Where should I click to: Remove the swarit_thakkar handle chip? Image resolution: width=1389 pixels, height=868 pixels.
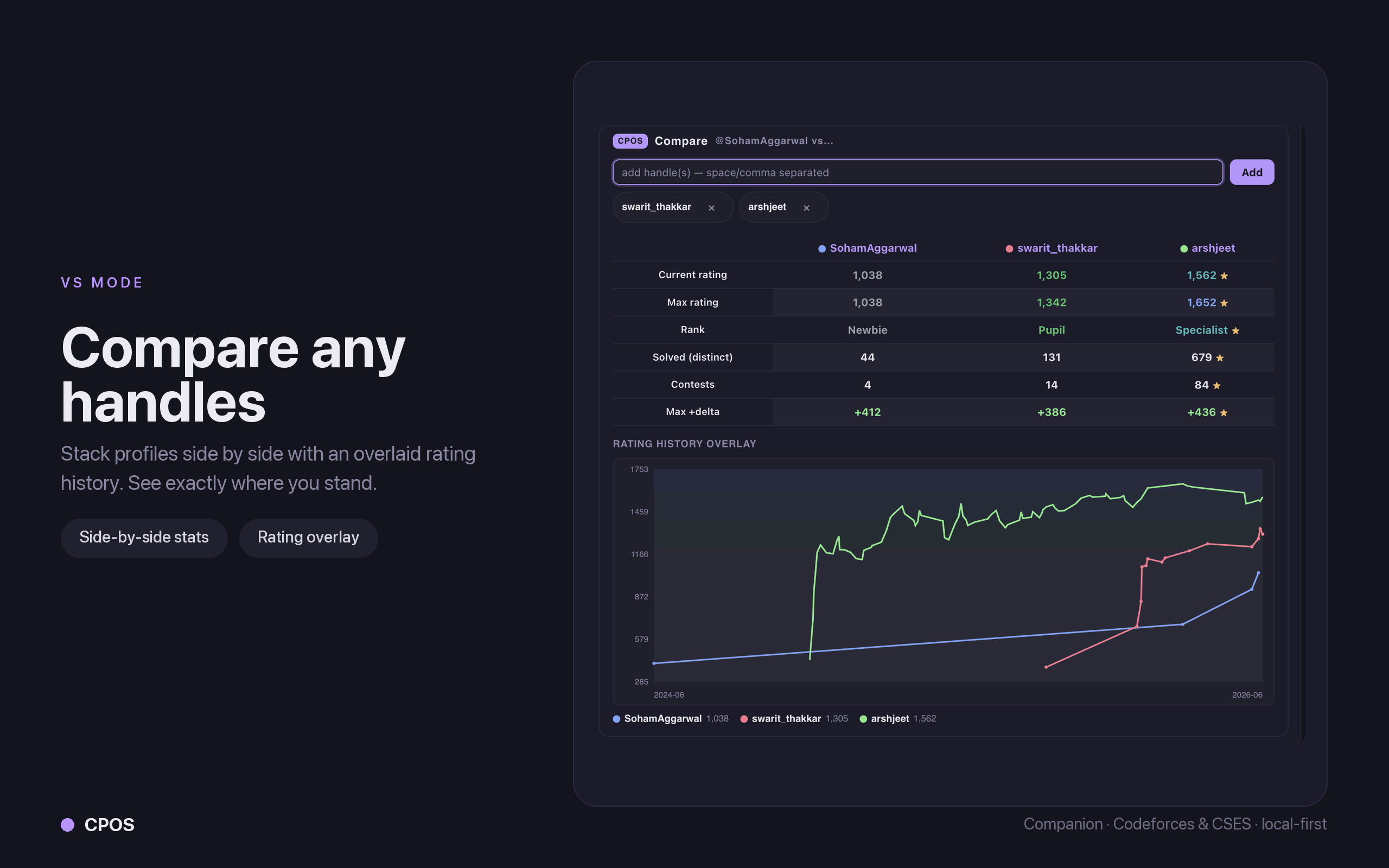tap(711, 208)
